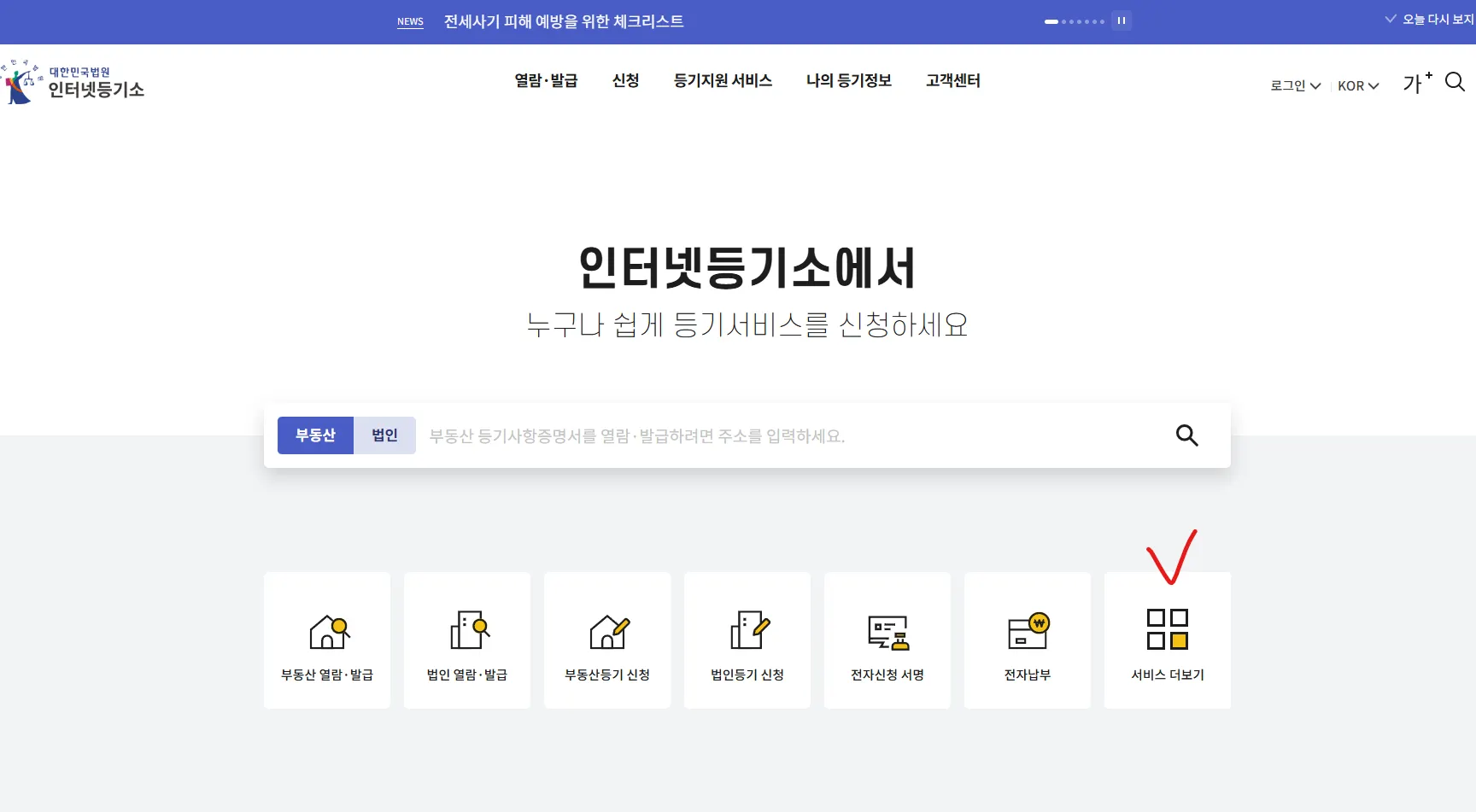Open the 부동산 열람·발급 house search tile
Screen dimensions: 1476x812
327,640
